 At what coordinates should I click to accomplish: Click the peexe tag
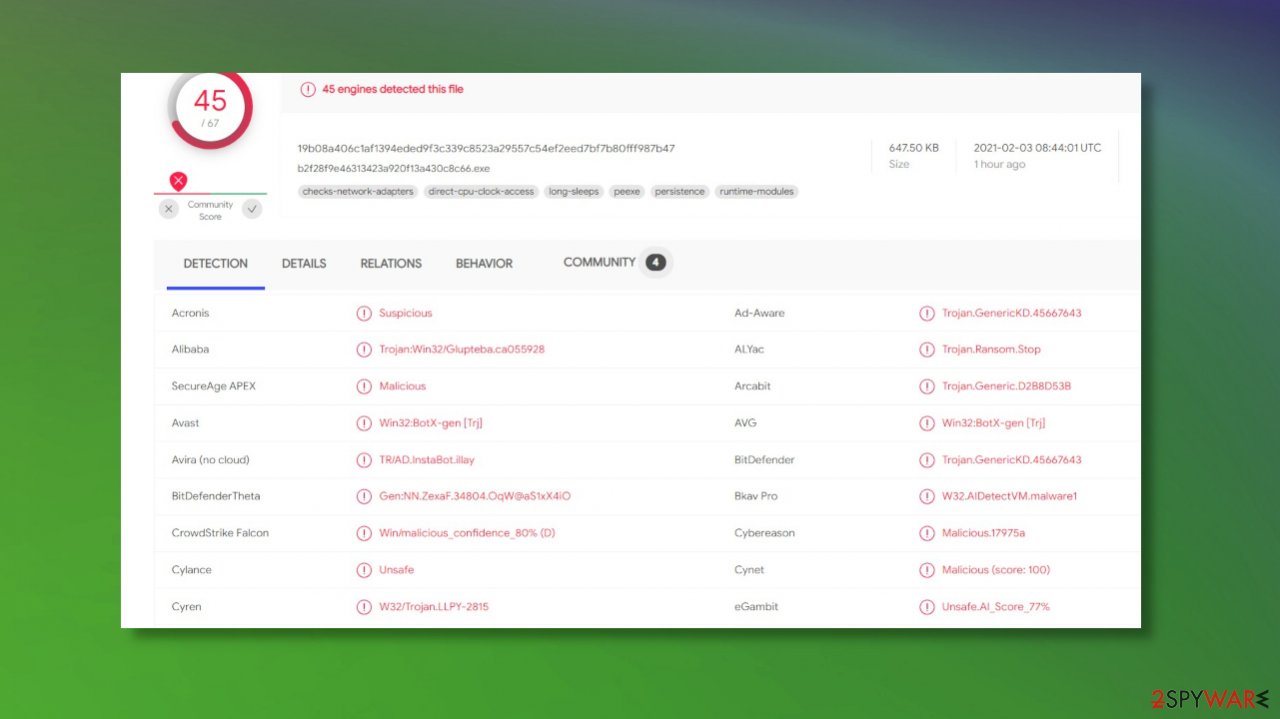pyautogui.click(x=627, y=191)
